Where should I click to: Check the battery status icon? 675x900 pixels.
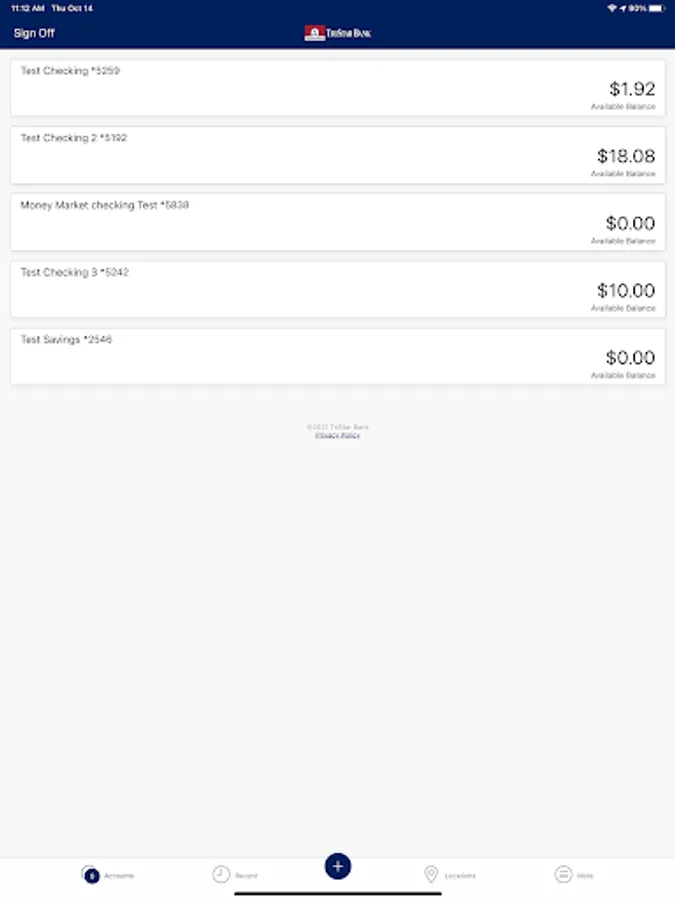click(656, 8)
